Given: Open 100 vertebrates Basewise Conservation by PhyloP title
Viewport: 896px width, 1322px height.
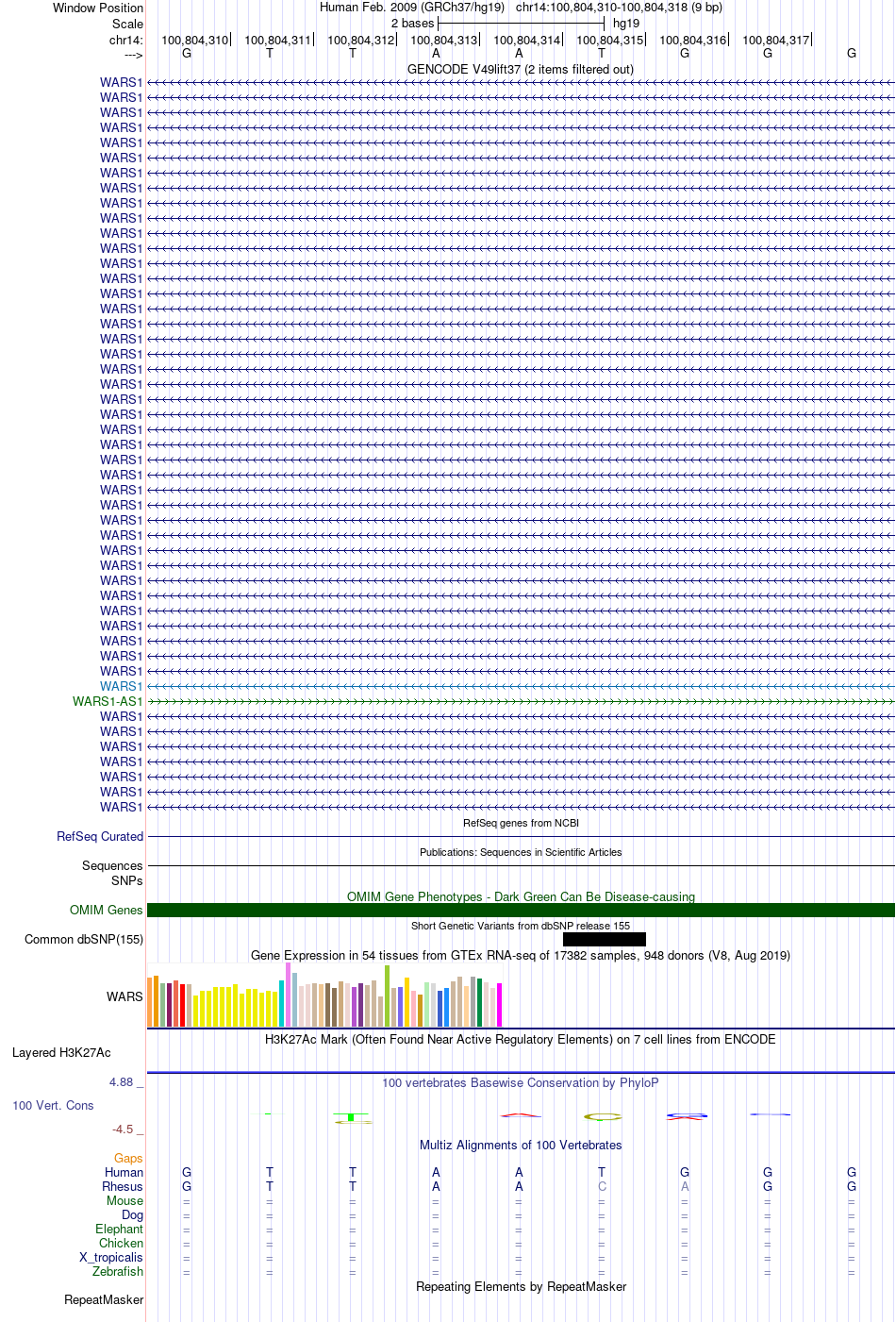Looking at the screenshot, I should coord(521,1082).
